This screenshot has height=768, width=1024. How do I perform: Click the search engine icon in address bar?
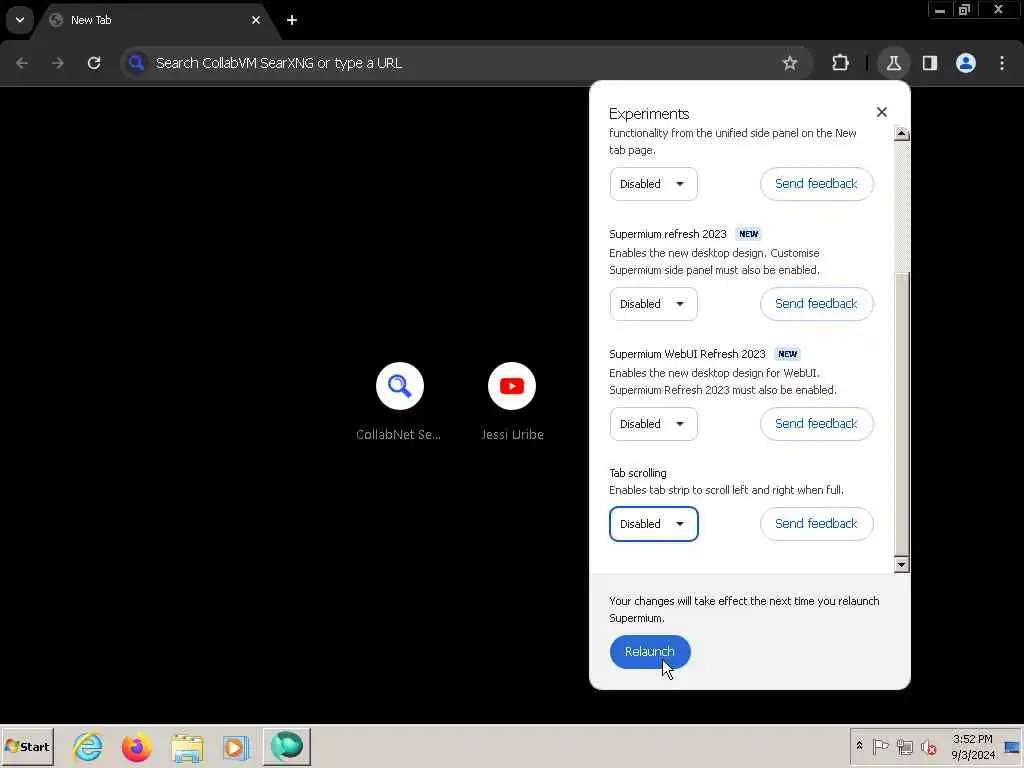[x=136, y=63]
